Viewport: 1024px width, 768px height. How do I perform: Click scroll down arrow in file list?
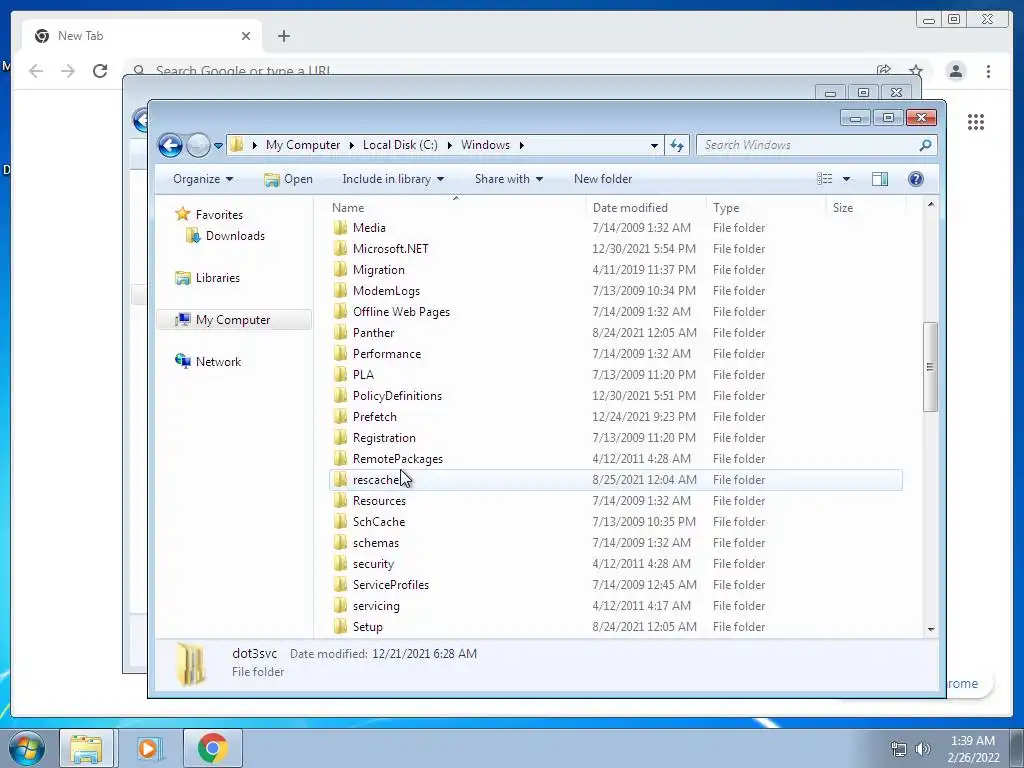[931, 630]
